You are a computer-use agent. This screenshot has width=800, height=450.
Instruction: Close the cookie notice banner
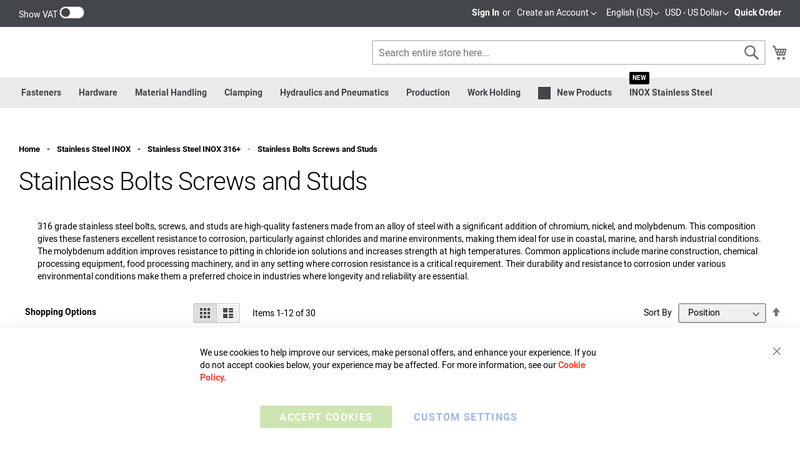[777, 351]
